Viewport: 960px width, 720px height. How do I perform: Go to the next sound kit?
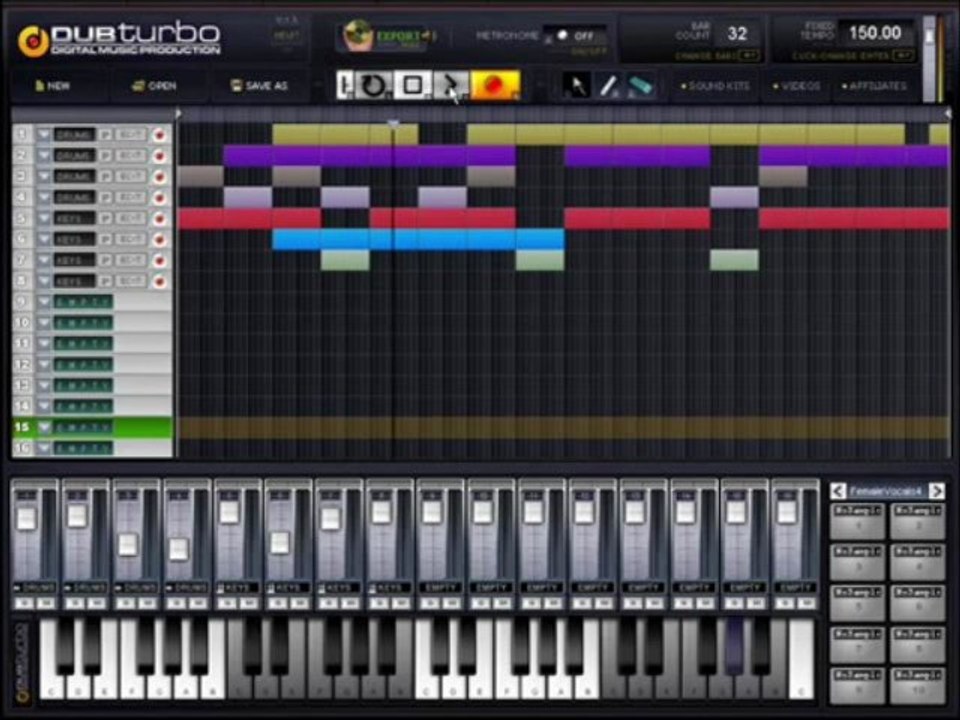pos(937,491)
